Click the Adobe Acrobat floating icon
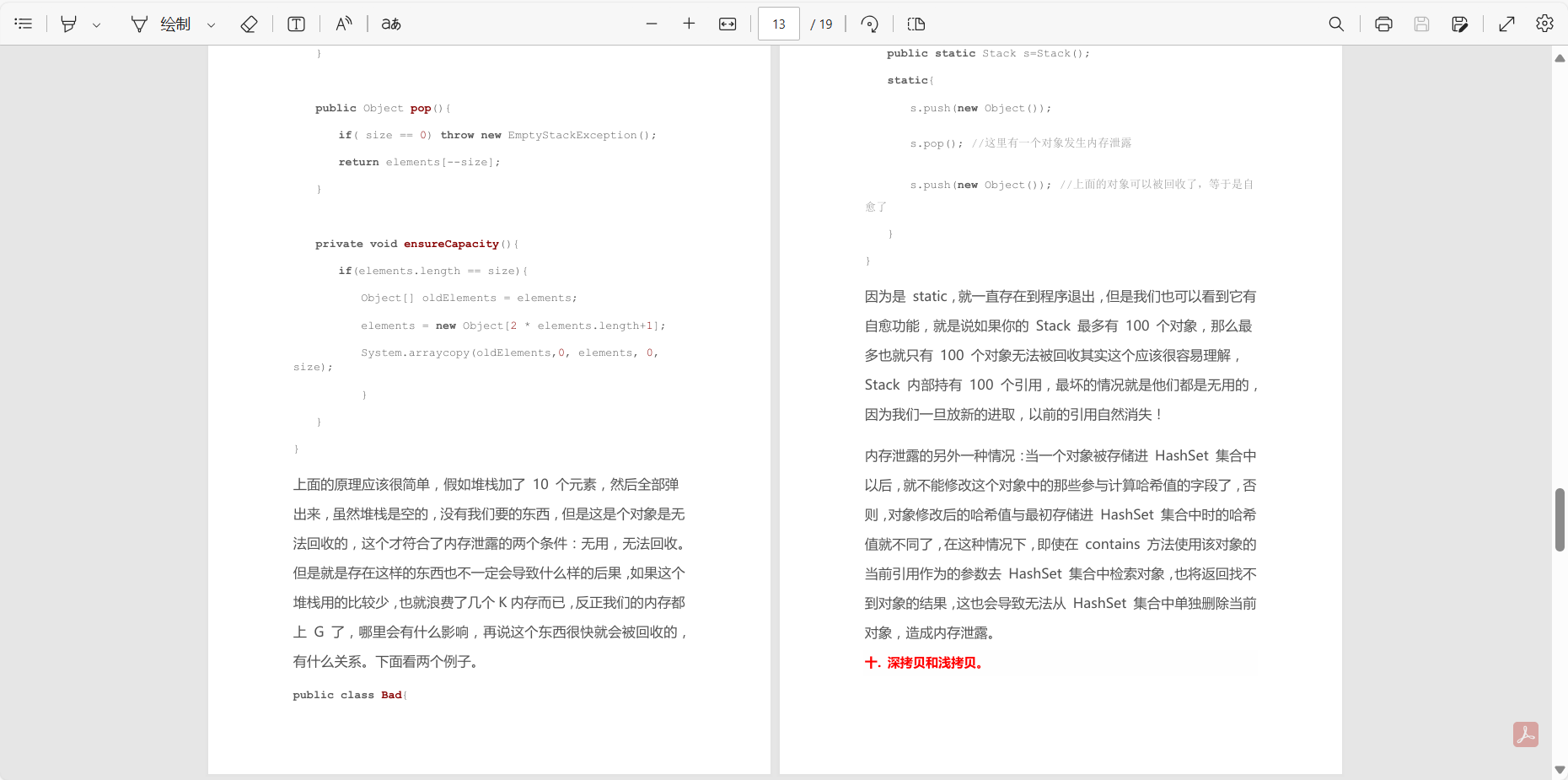Viewport: 1568px width, 780px height. [x=1526, y=734]
